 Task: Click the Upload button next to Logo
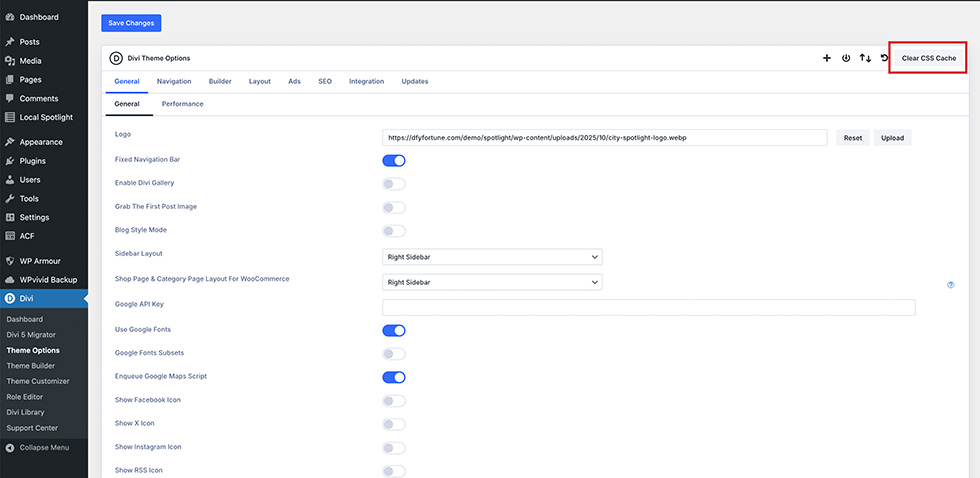click(x=892, y=138)
